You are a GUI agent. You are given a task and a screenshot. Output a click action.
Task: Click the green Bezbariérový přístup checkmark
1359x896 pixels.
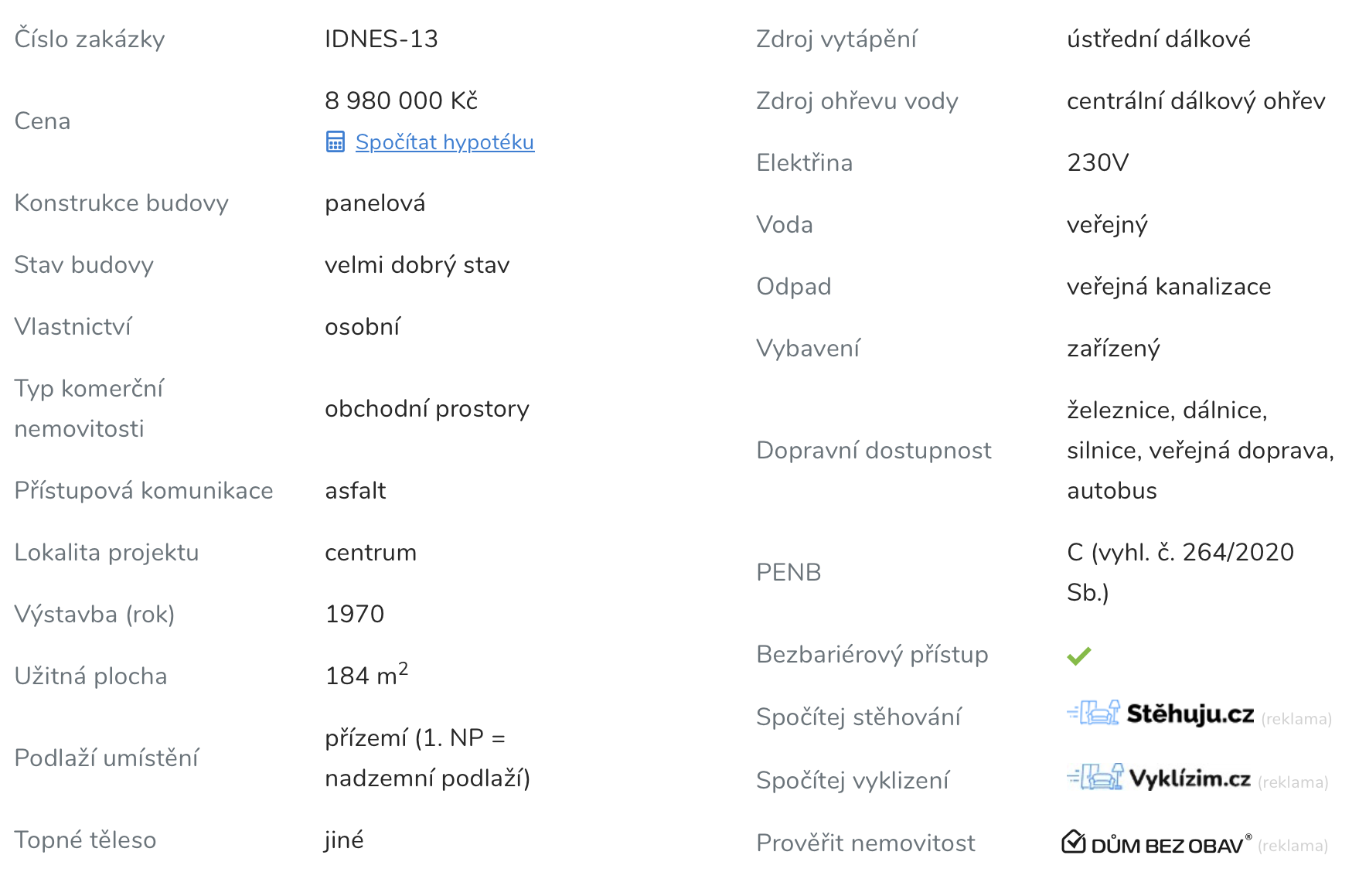pyautogui.click(x=1078, y=656)
